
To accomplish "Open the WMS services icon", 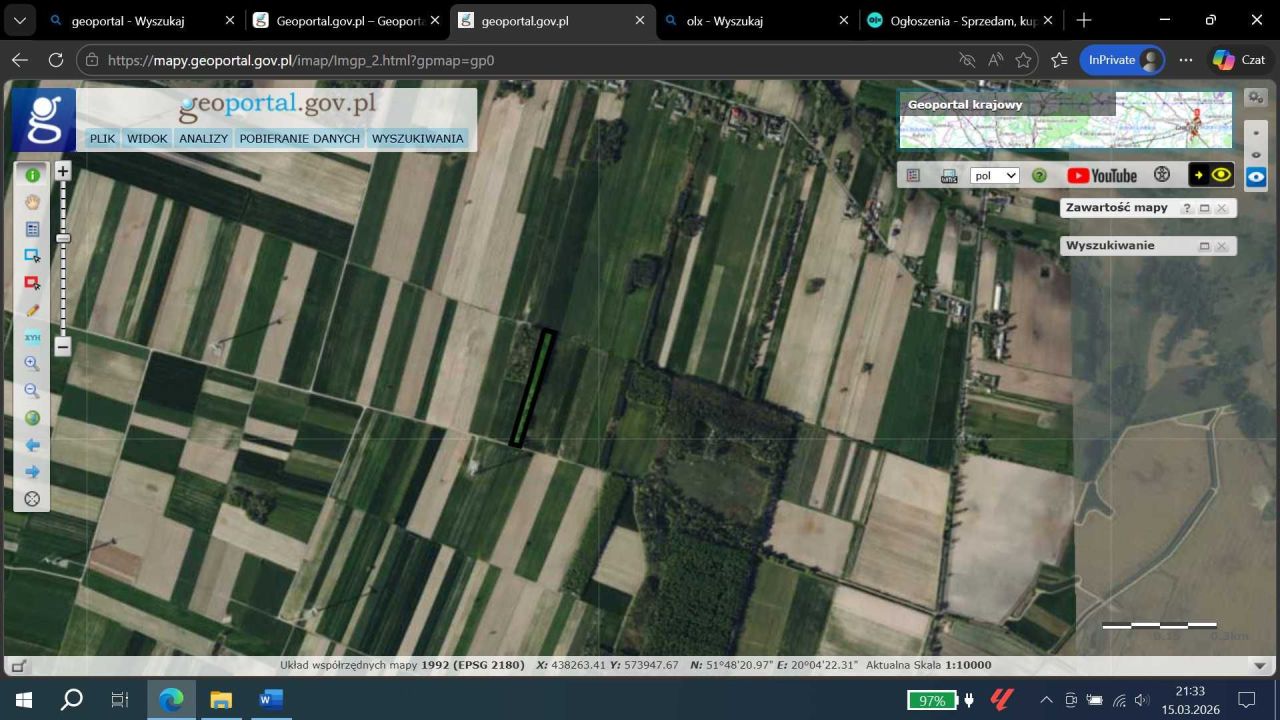I will 949,176.
